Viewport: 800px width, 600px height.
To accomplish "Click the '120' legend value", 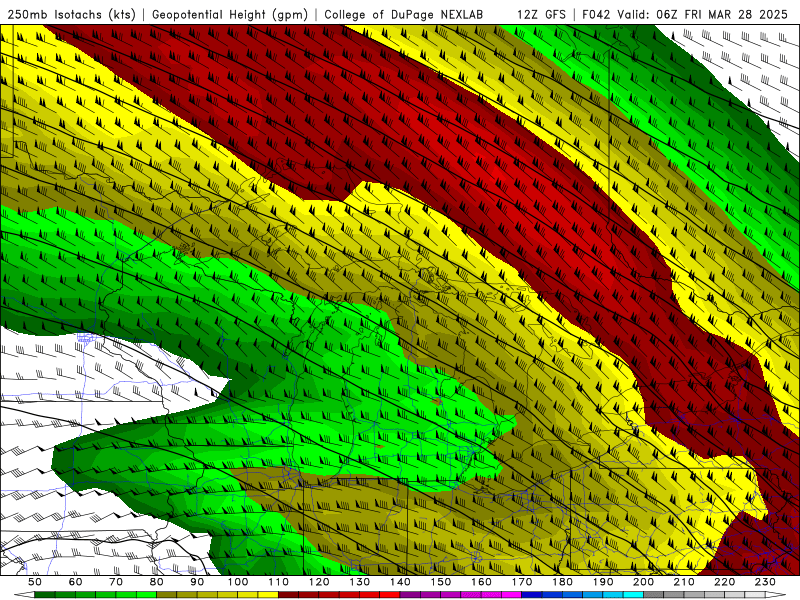I will tap(319, 582).
